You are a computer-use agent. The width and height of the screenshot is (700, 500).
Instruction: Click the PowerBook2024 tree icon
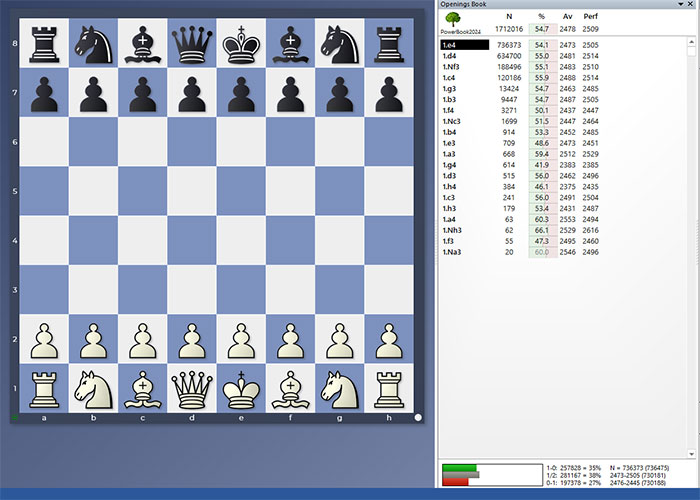tap(453, 19)
